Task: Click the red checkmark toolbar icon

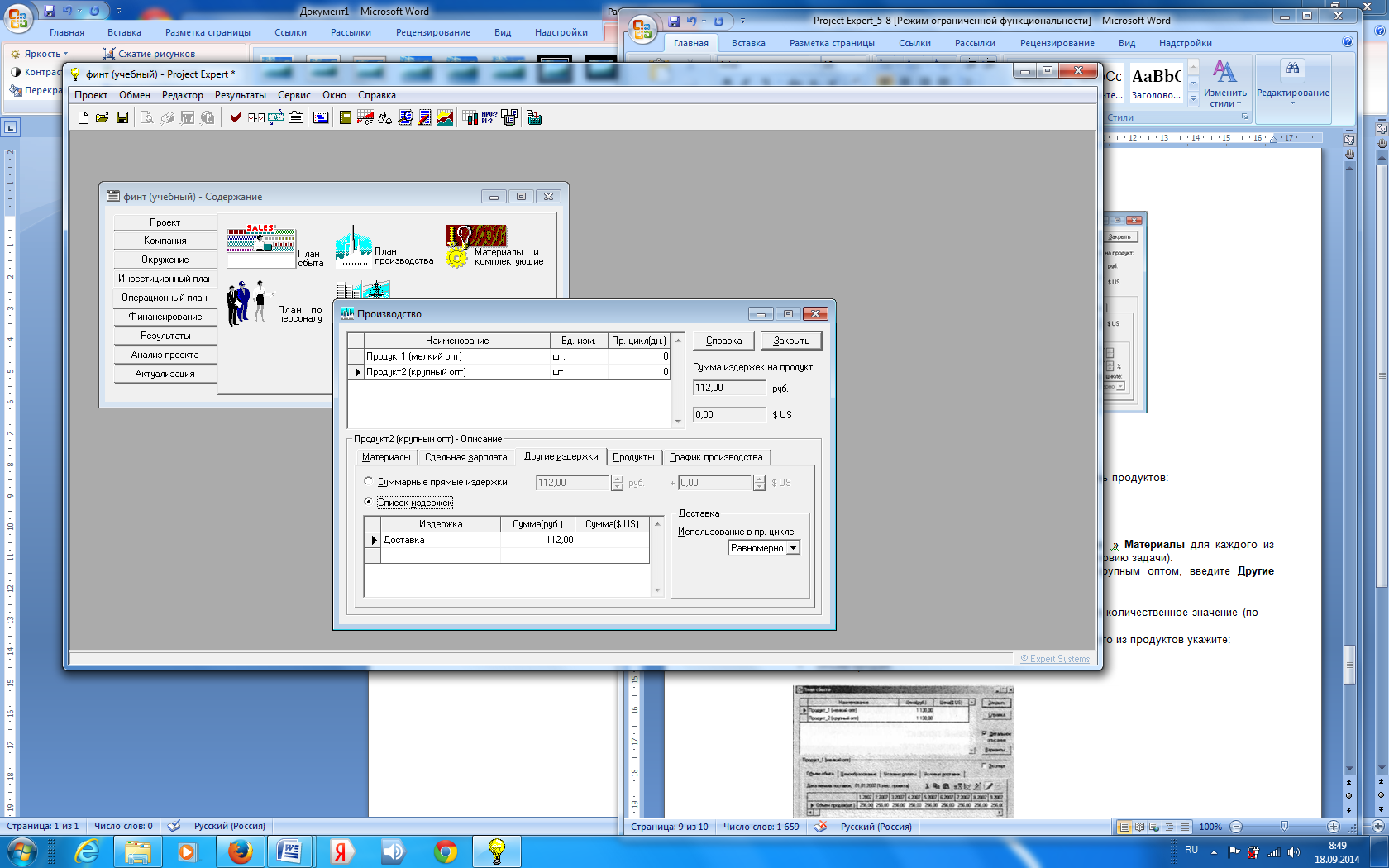Action: pos(236,118)
